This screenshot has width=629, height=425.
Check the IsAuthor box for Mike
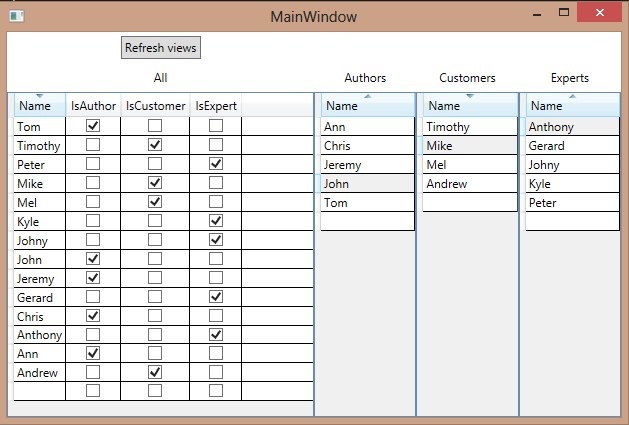[93, 183]
